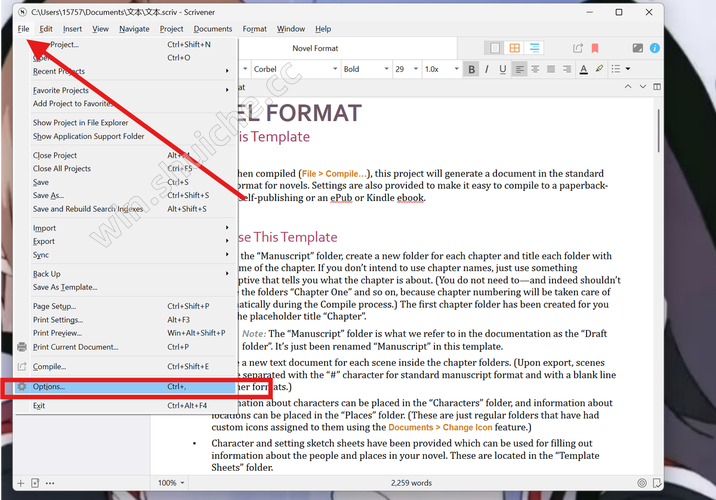This screenshot has width=716, height=500.
Task: Enter Composition Mode via toolbar icon
Action: point(638,48)
